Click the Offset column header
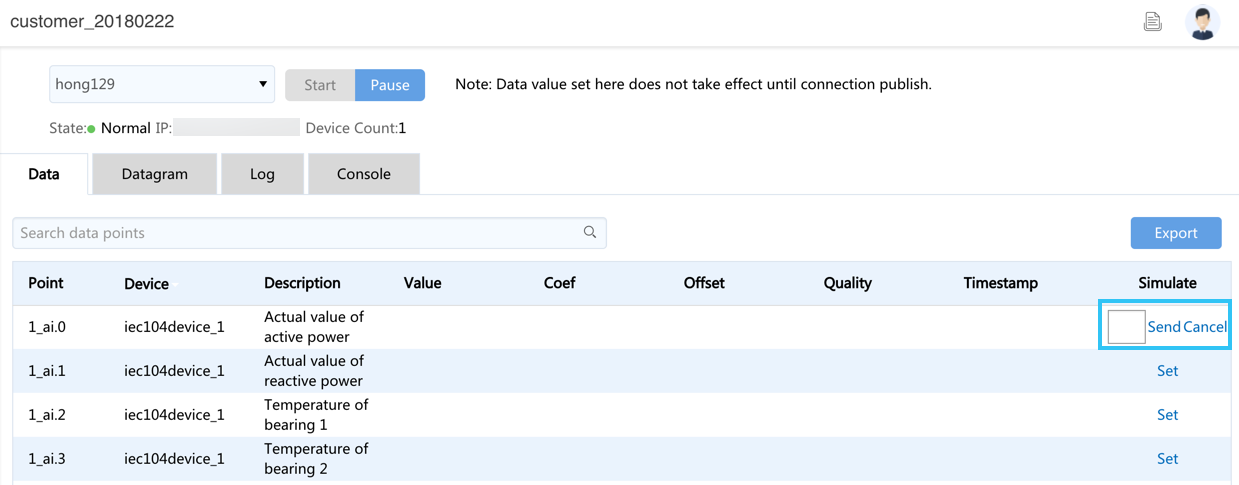Screen dimensions: 1239x485 [704, 283]
